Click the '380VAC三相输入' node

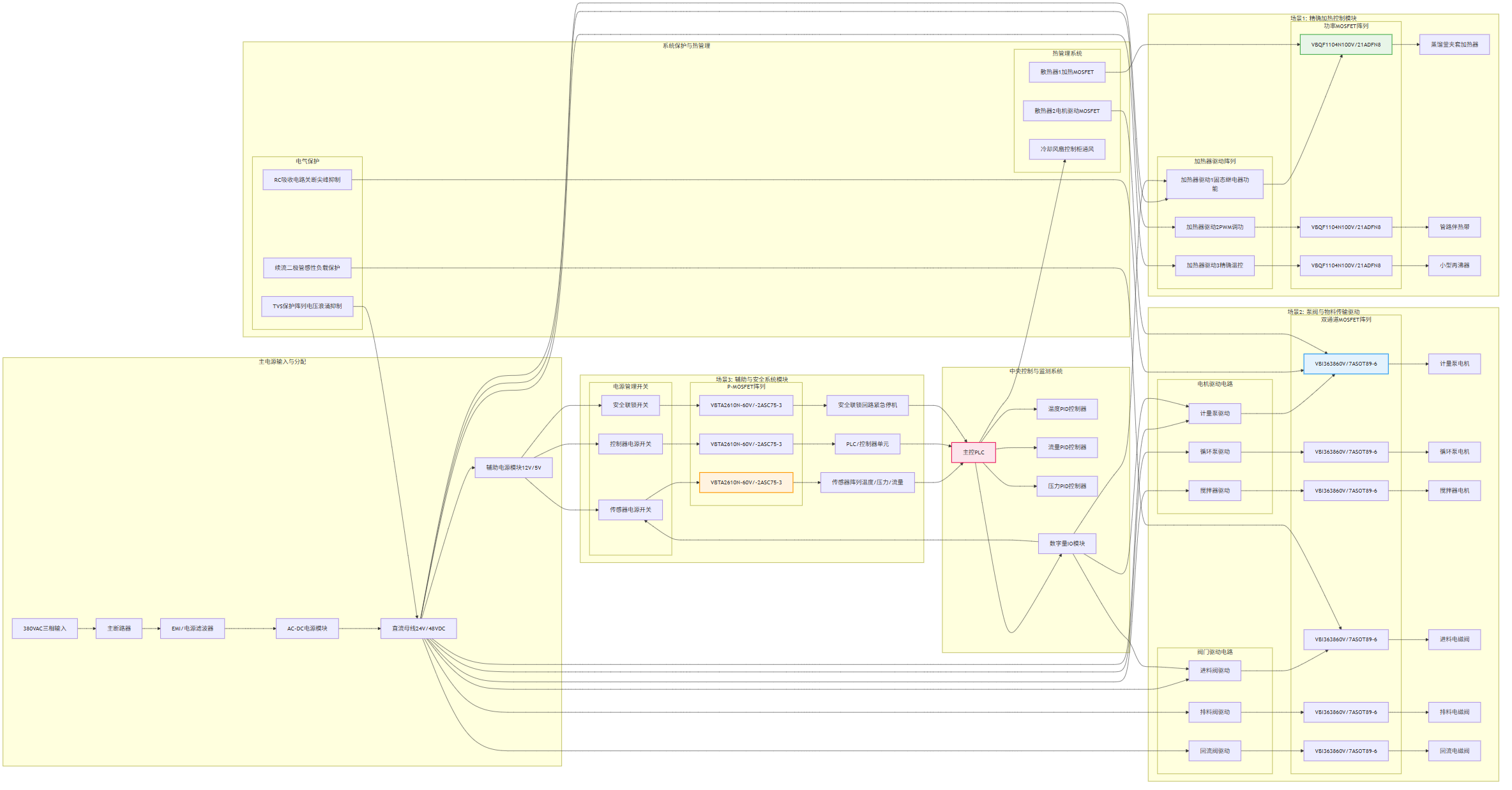click(x=45, y=629)
